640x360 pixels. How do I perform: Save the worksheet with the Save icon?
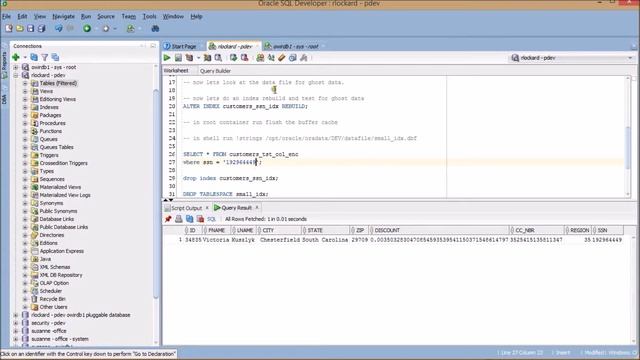31,28
